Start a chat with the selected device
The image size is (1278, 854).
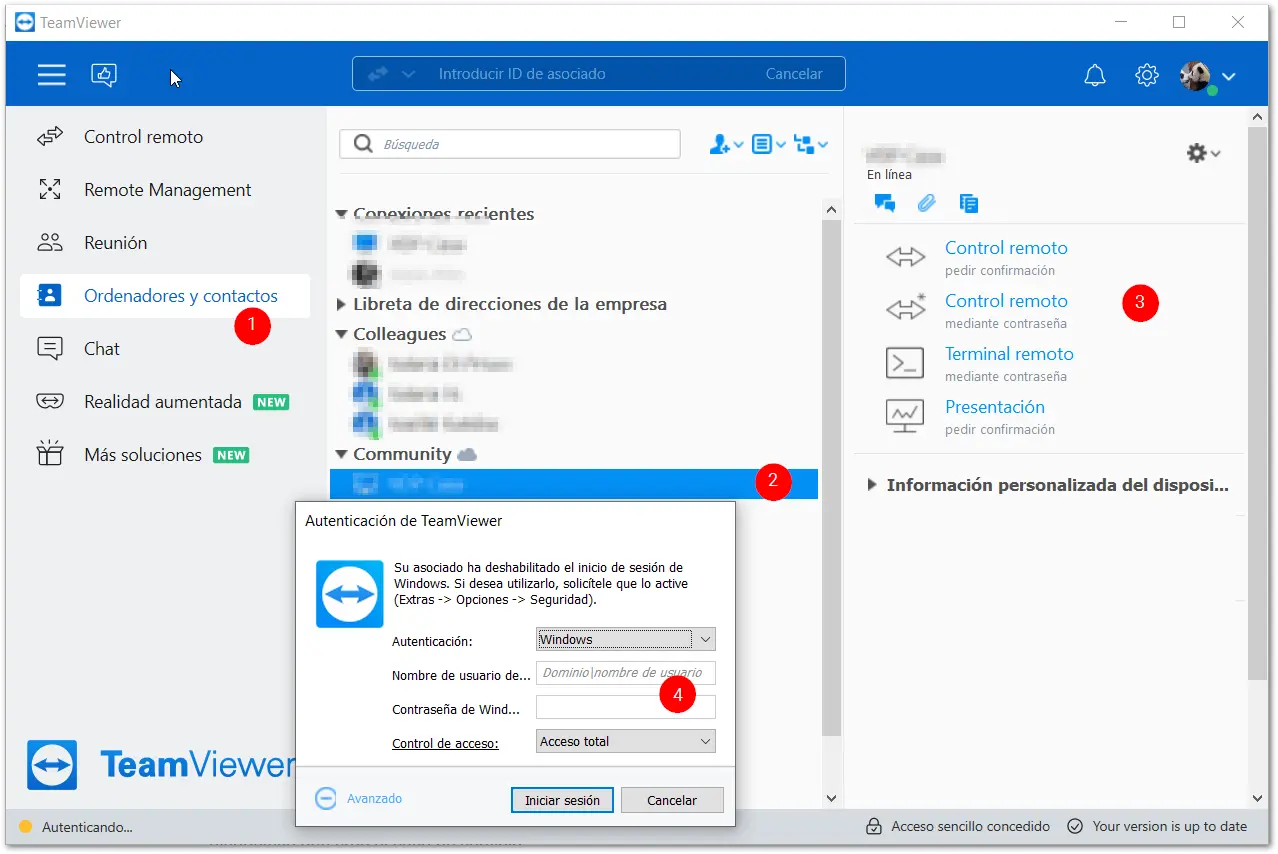[884, 203]
